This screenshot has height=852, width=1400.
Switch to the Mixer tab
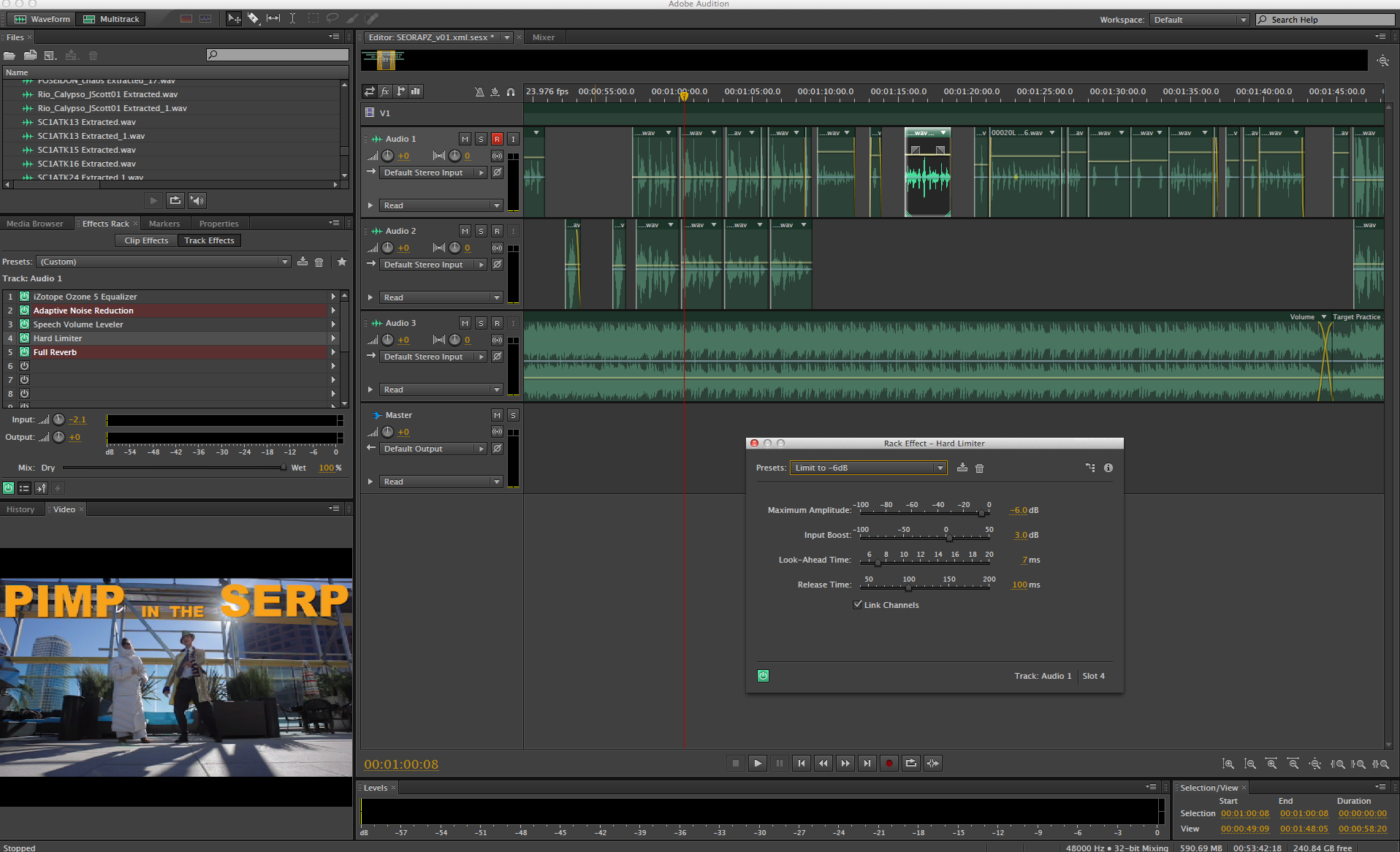[543, 37]
